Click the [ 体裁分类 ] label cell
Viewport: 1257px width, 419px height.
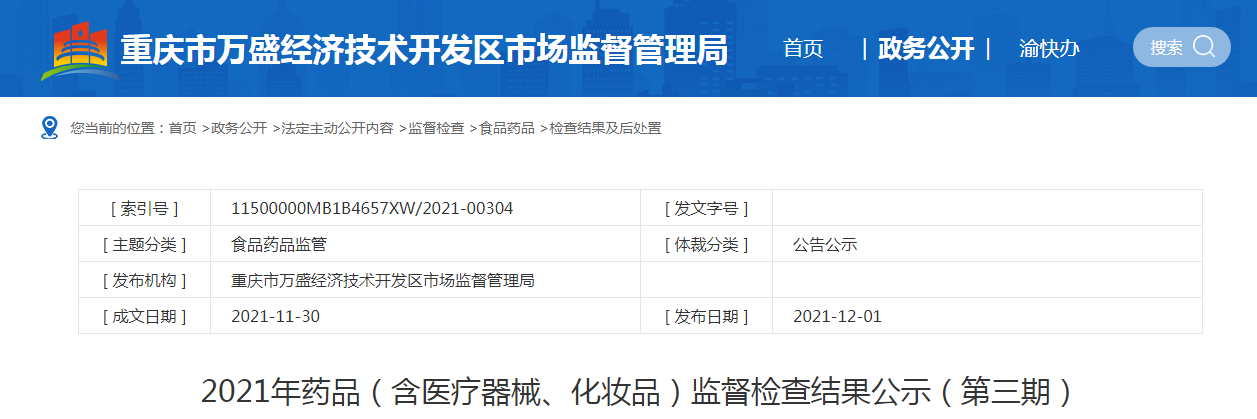point(706,244)
